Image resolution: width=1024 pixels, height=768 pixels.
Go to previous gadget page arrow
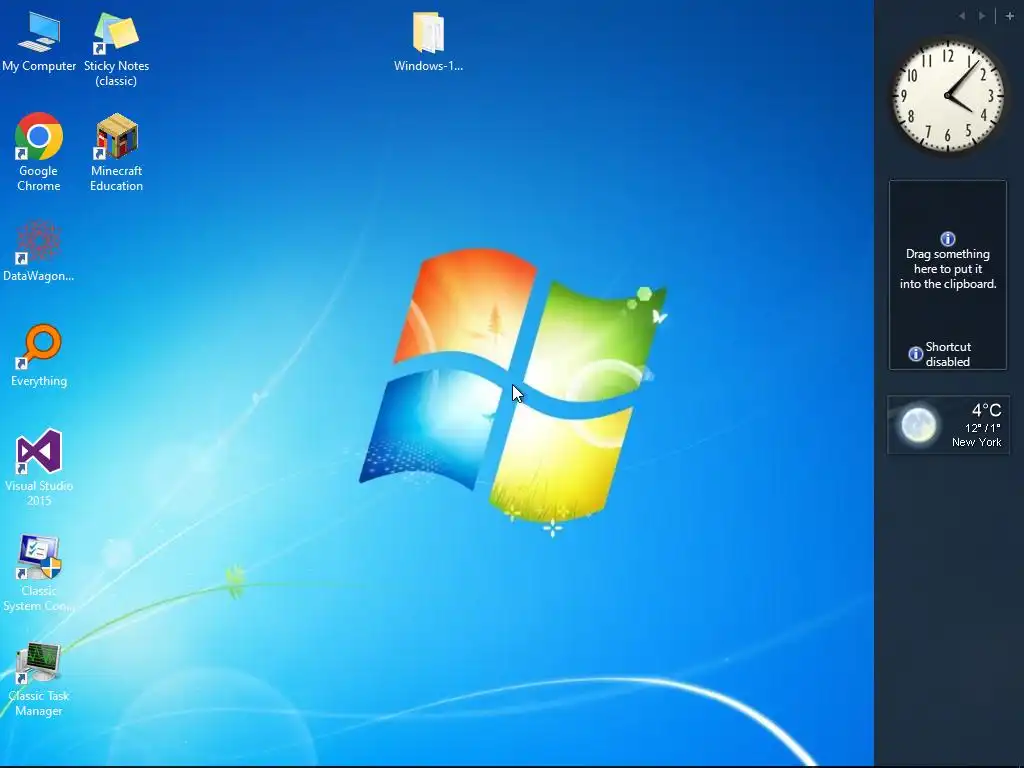pos(962,16)
